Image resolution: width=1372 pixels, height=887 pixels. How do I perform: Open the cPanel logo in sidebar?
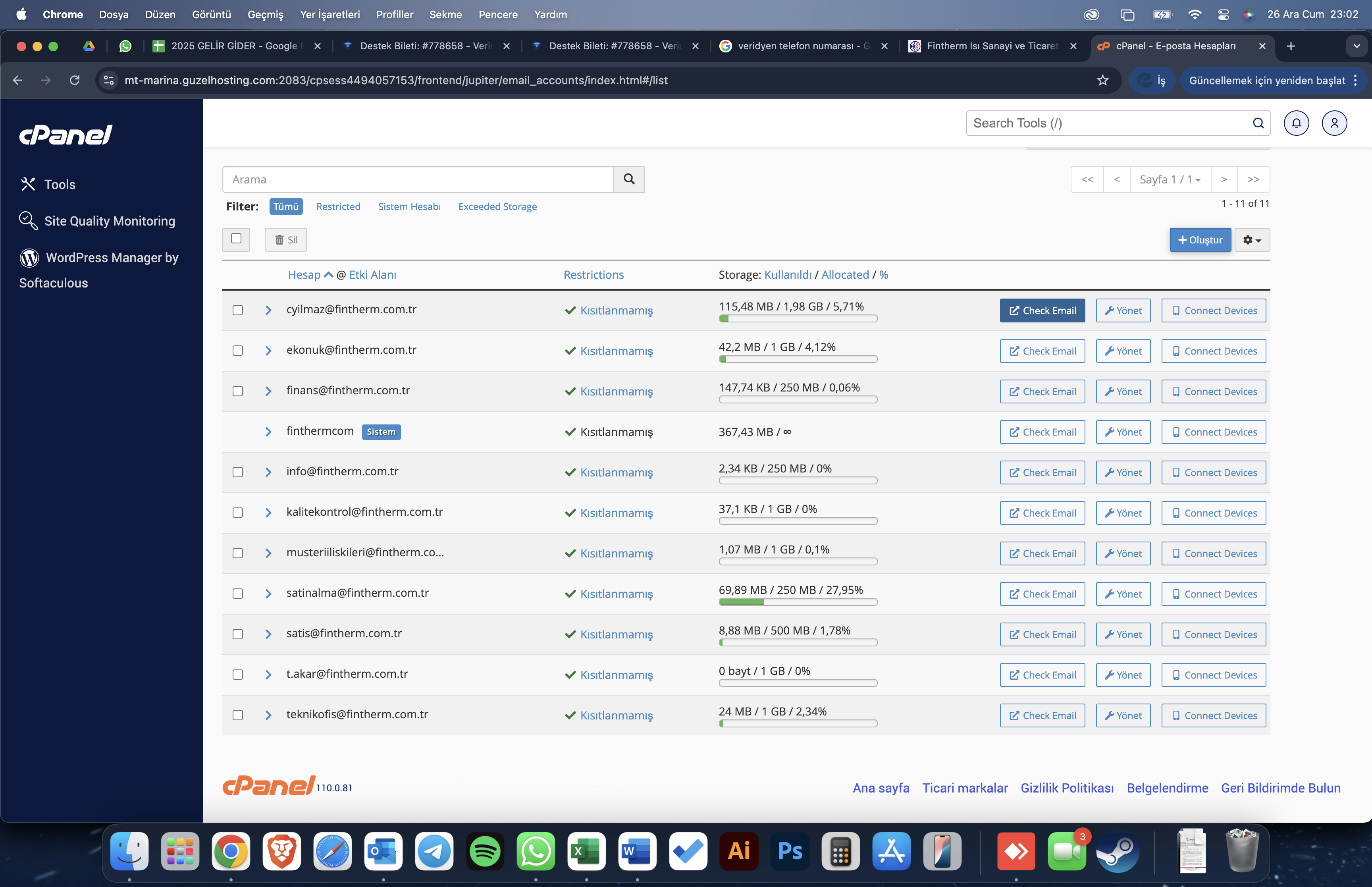pos(66,135)
